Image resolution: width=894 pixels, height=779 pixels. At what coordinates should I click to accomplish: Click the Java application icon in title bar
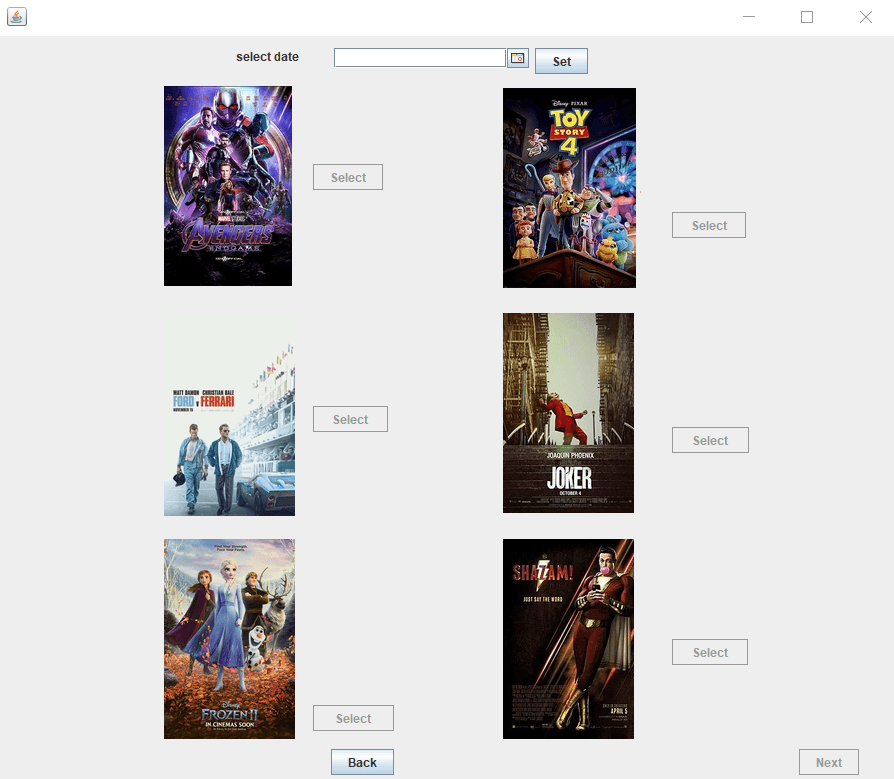[17, 17]
